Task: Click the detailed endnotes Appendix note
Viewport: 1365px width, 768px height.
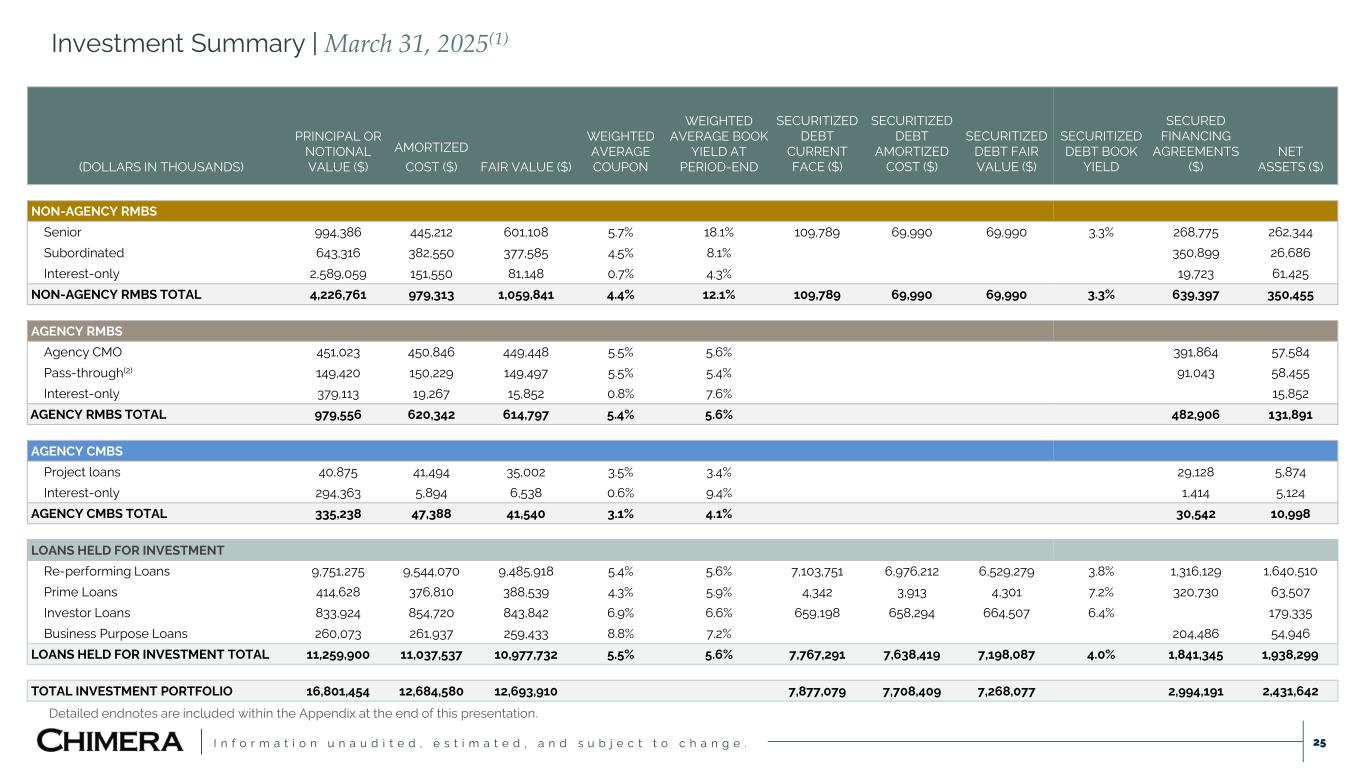Action: pyautogui.click(x=293, y=713)
